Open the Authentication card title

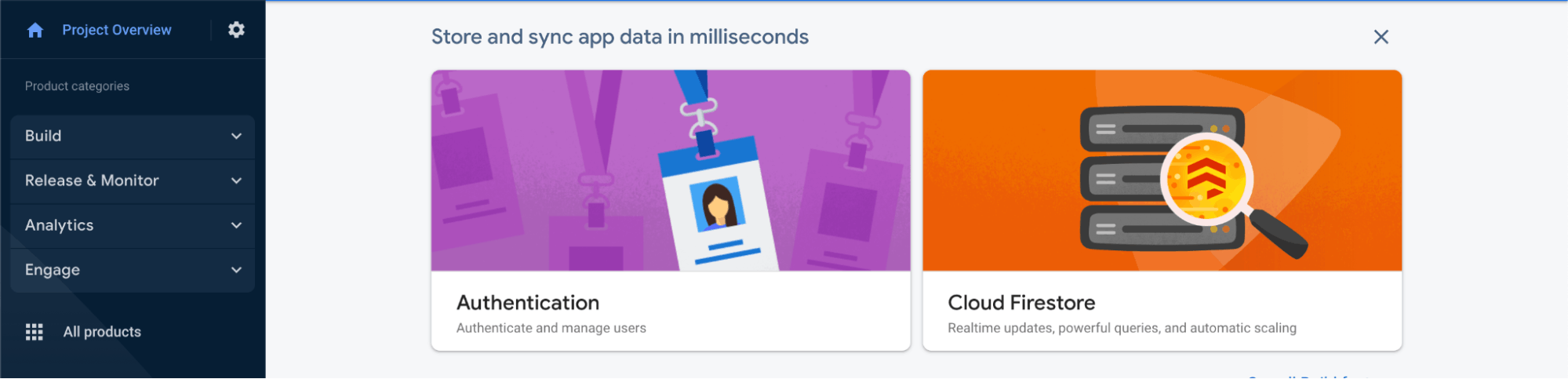pos(528,303)
